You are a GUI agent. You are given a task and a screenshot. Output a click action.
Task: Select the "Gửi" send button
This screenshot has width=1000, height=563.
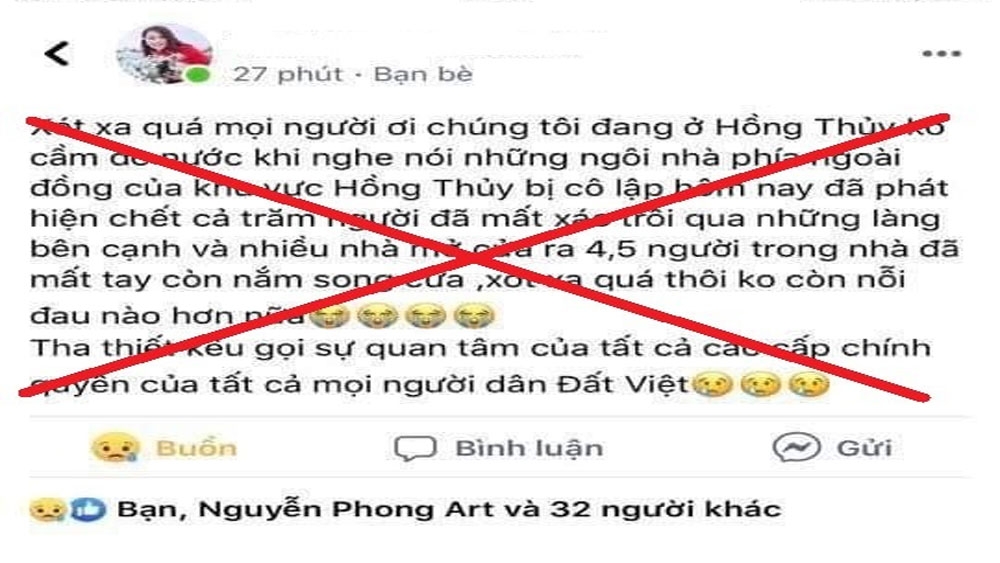click(x=864, y=448)
